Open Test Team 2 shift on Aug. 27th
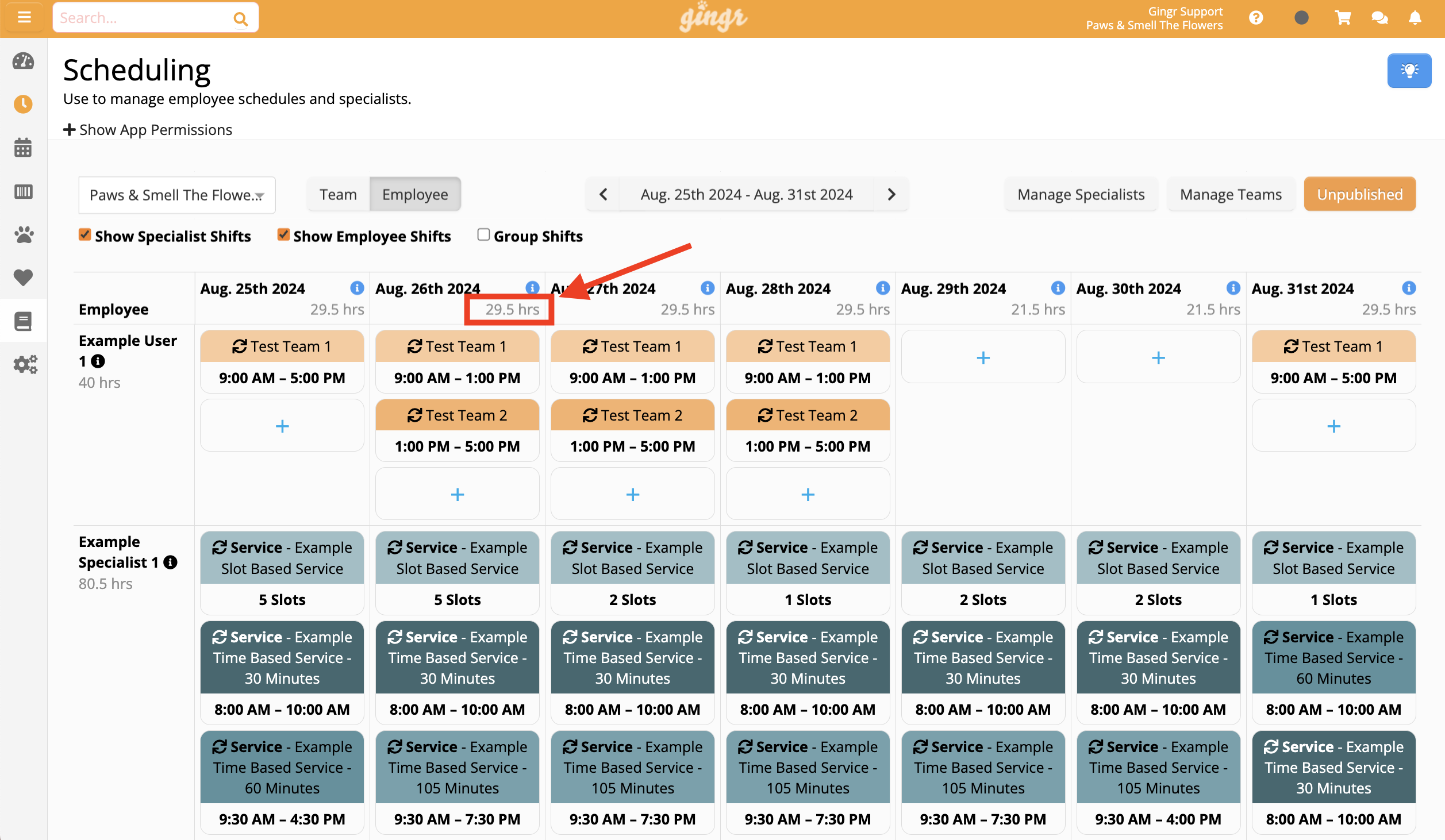This screenshot has width=1445, height=840. 633,430
